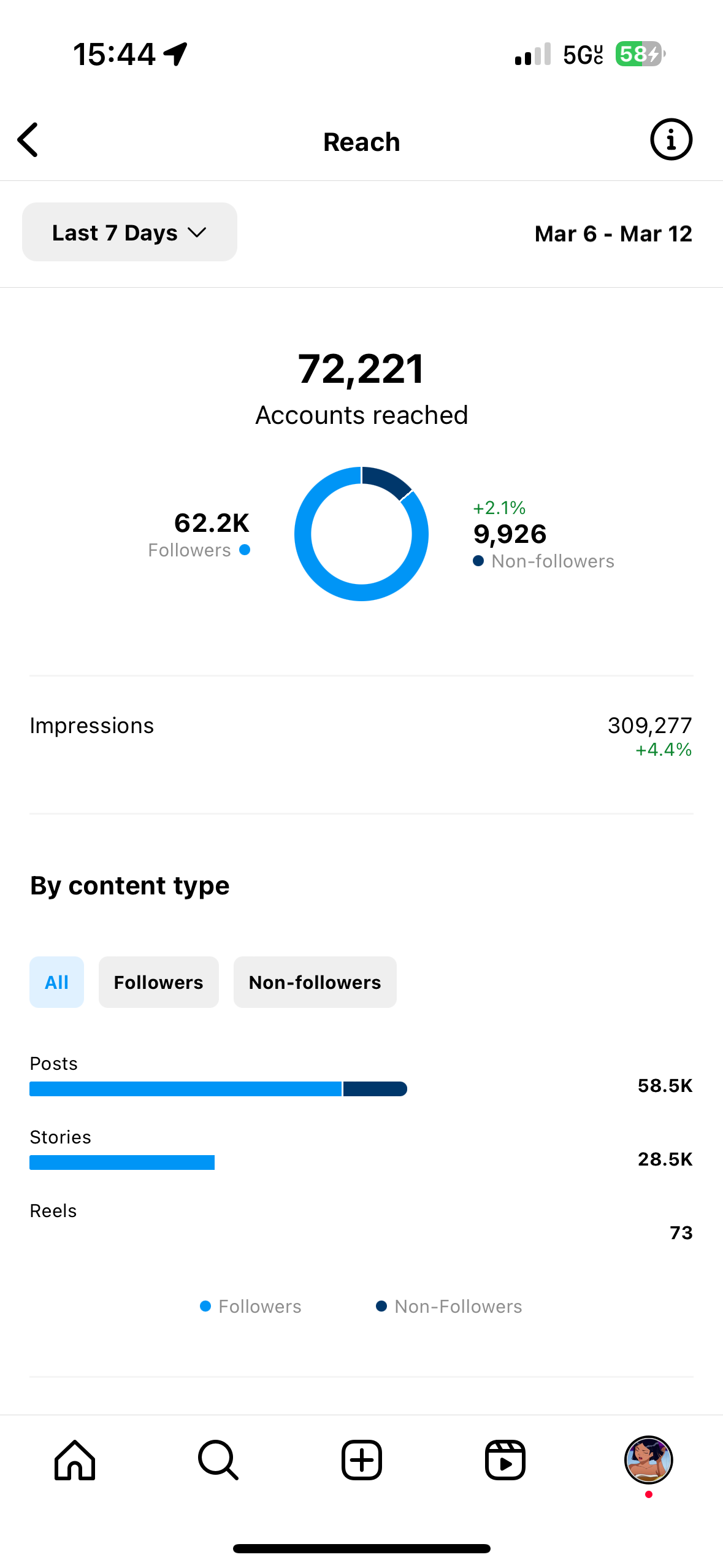Open the Last 7 Days dropdown
This screenshot has height=1568, width=723.
click(x=129, y=233)
